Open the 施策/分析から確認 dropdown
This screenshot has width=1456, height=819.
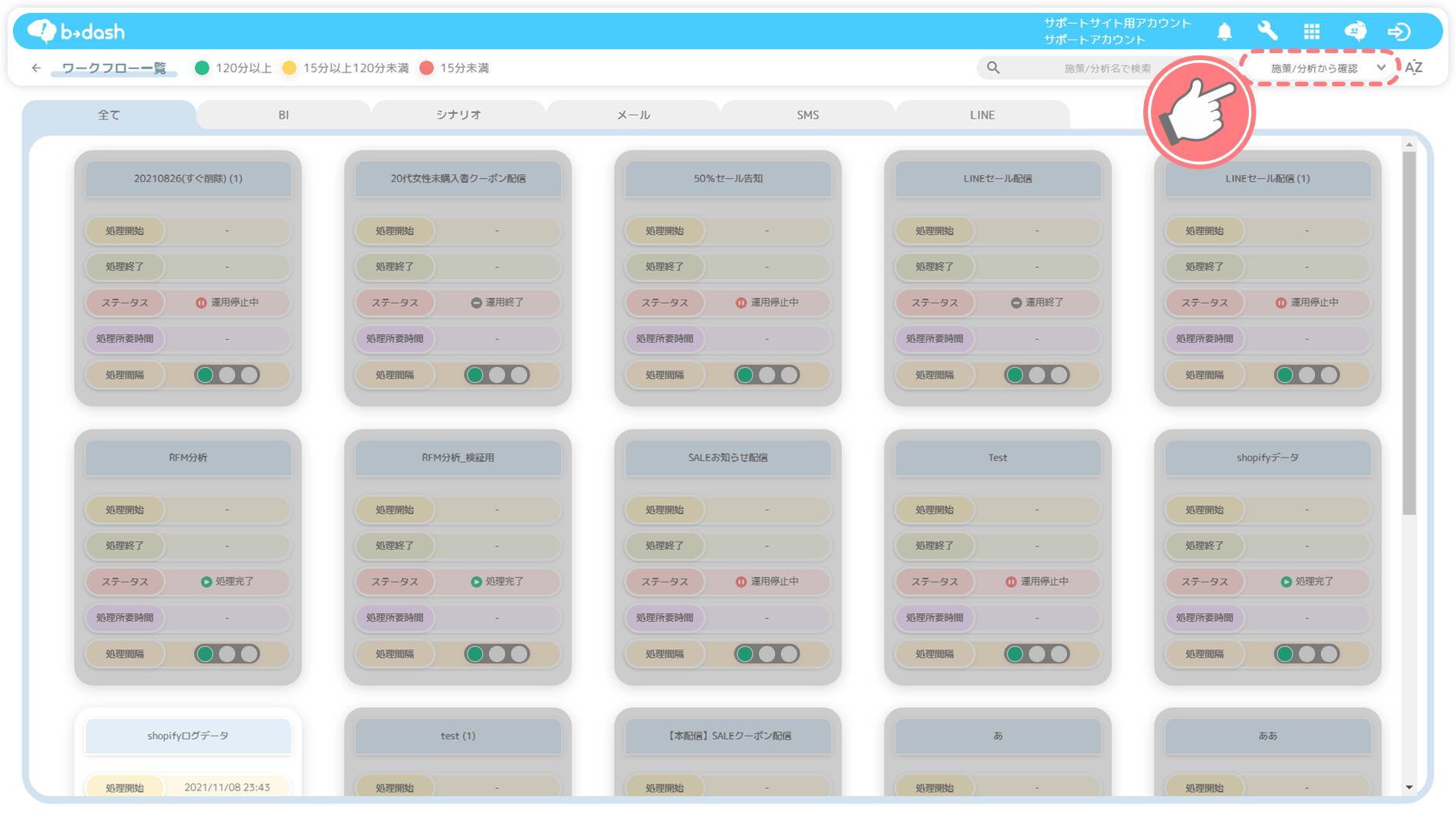(x=1321, y=68)
